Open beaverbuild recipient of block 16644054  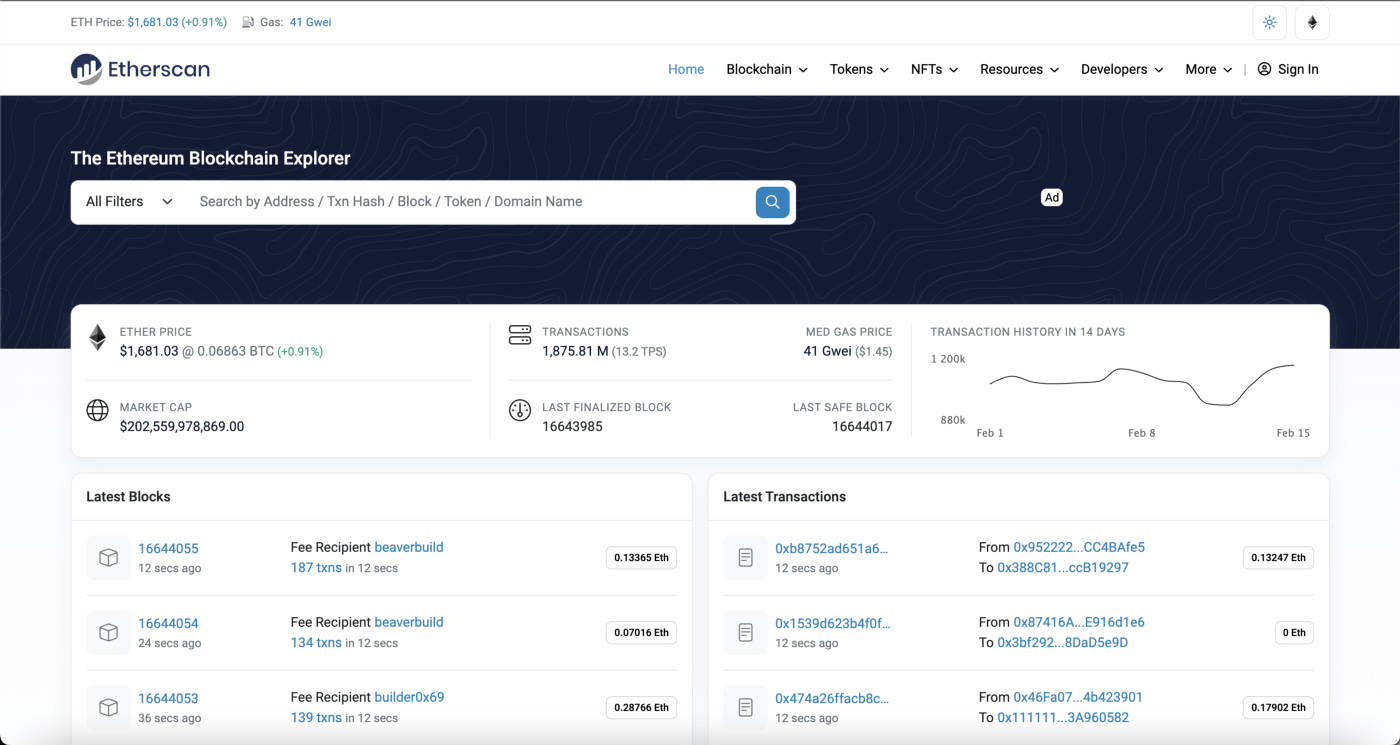[409, 622]
